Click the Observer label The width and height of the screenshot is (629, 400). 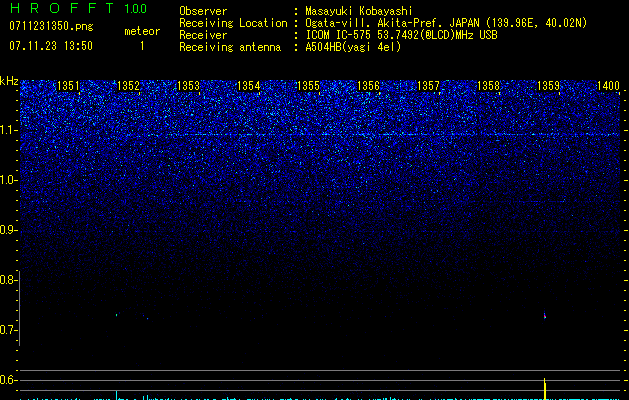(203, 11)
